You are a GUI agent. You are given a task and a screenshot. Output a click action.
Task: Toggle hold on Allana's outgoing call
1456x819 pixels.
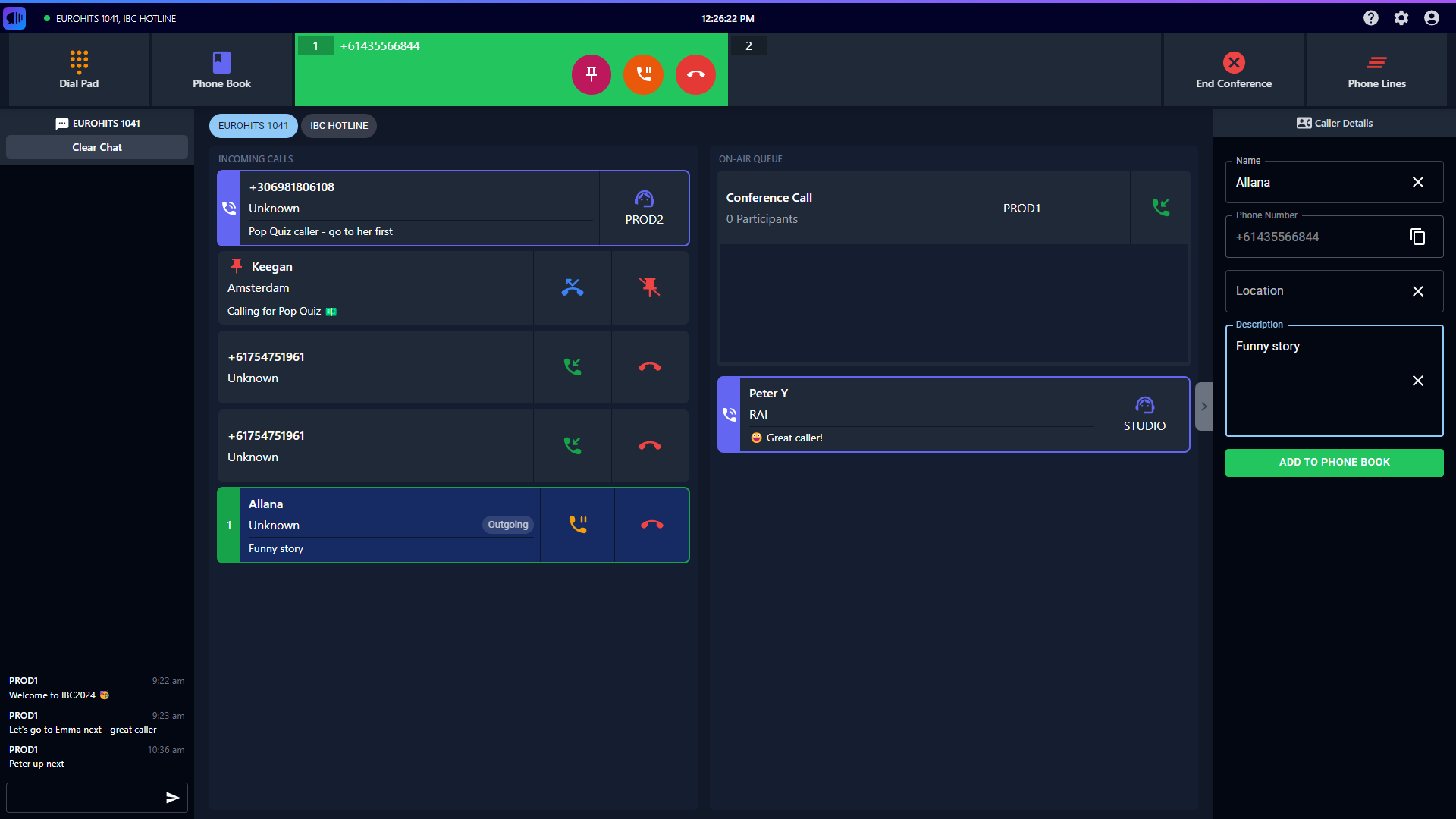click(x=577, y=524)
